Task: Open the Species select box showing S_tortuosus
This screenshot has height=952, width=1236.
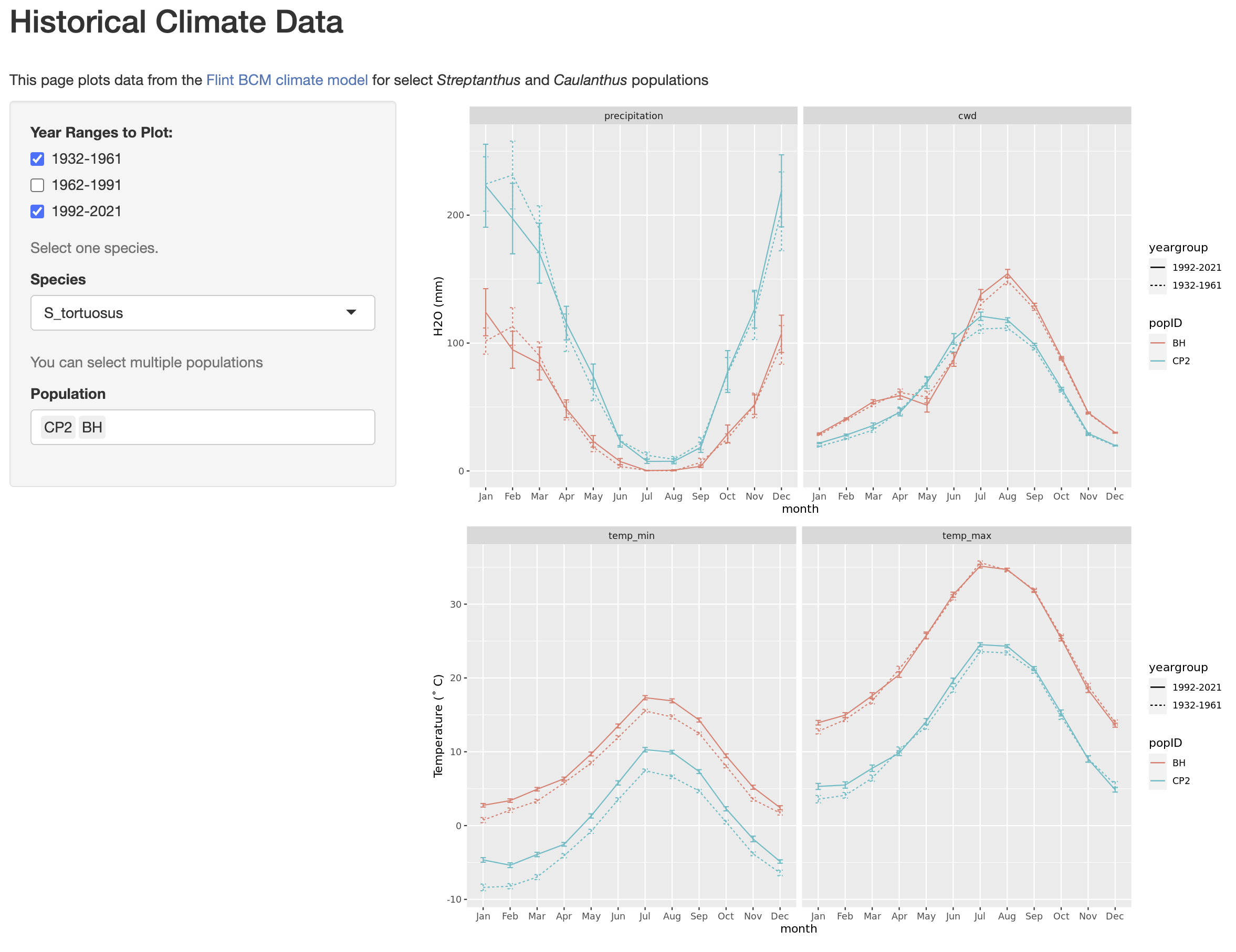Action: pyautogui.click(x=192, y=313)
